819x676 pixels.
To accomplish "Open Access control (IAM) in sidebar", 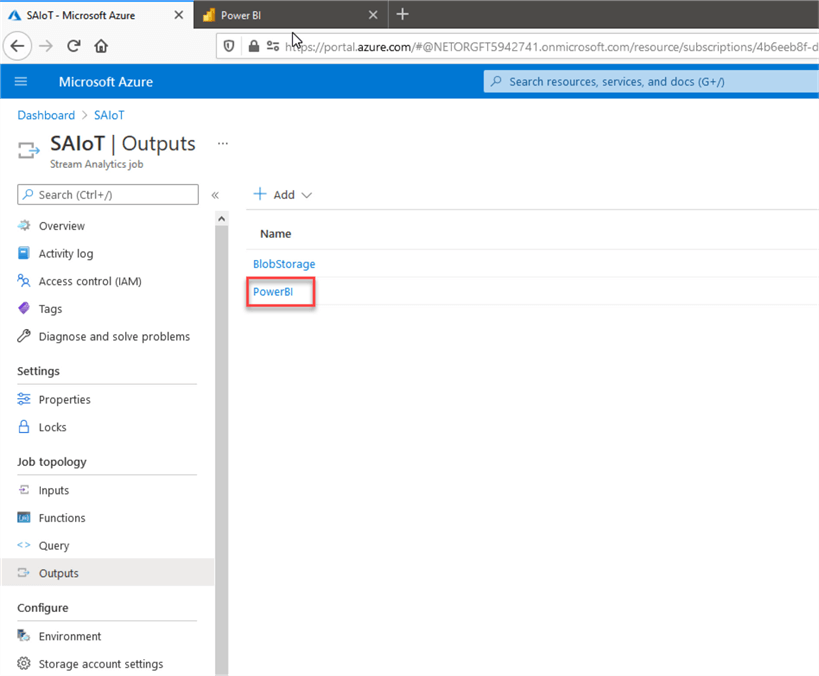I will point(89,281).
